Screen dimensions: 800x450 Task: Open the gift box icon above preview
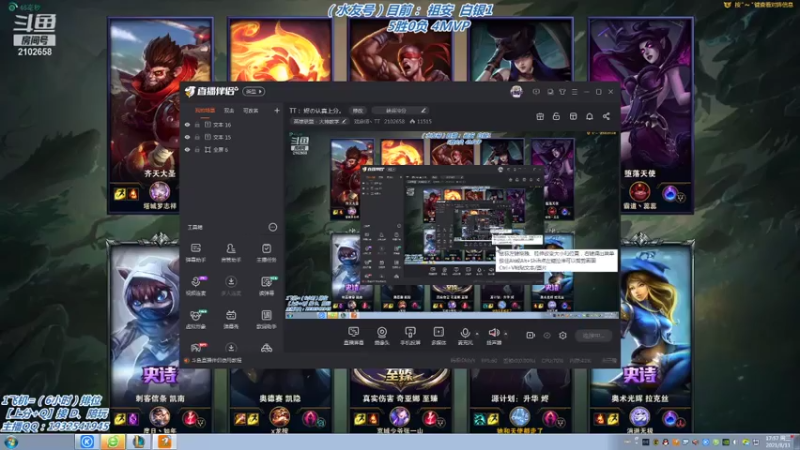tap(540, 116)
